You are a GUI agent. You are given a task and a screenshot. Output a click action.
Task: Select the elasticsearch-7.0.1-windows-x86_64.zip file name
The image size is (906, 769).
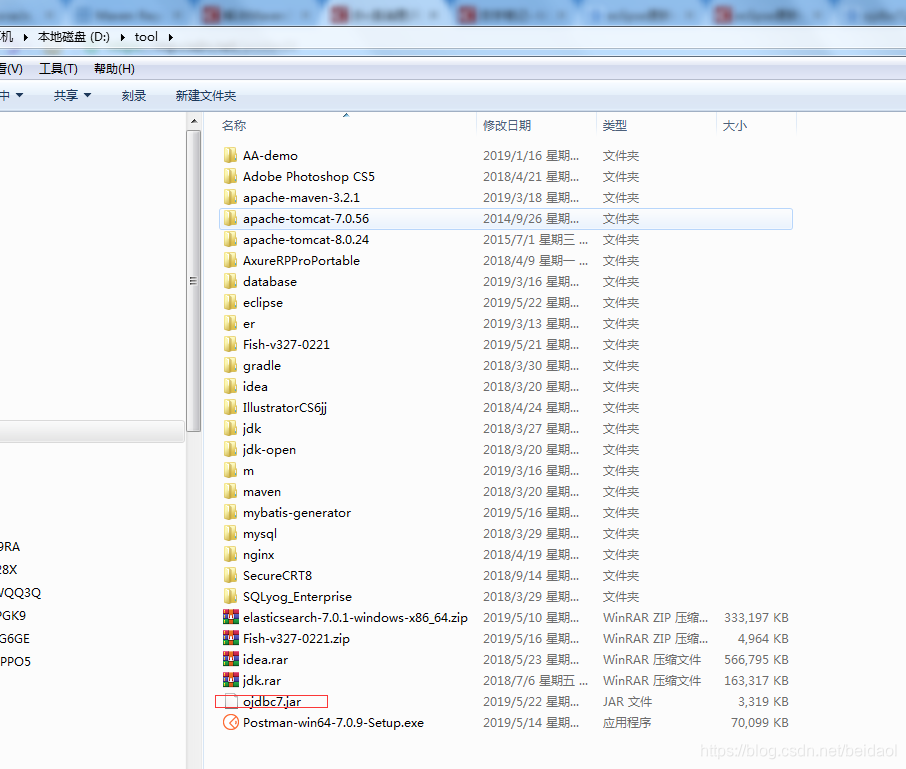pyautogui.click(x=355, y=618)
